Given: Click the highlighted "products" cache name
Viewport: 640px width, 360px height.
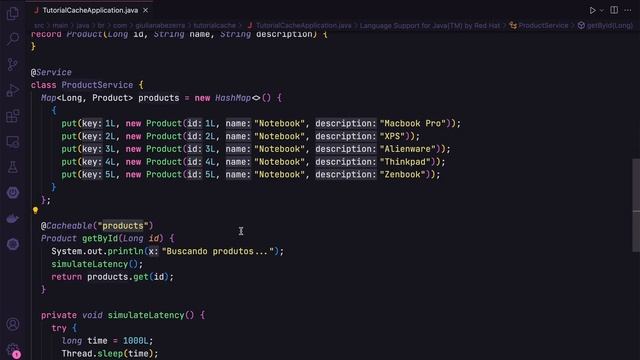Looking at the screenshot, I should pyautogui.click(x=123, y=226).
